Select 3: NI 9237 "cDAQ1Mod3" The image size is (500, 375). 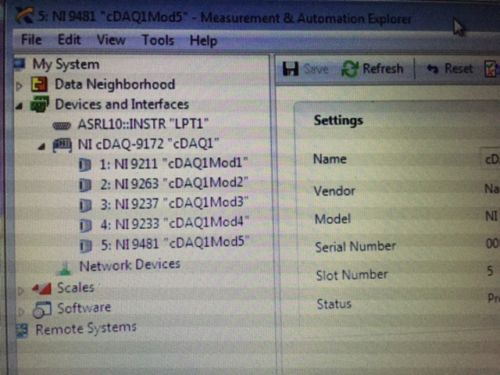click(x=175, y=203)
